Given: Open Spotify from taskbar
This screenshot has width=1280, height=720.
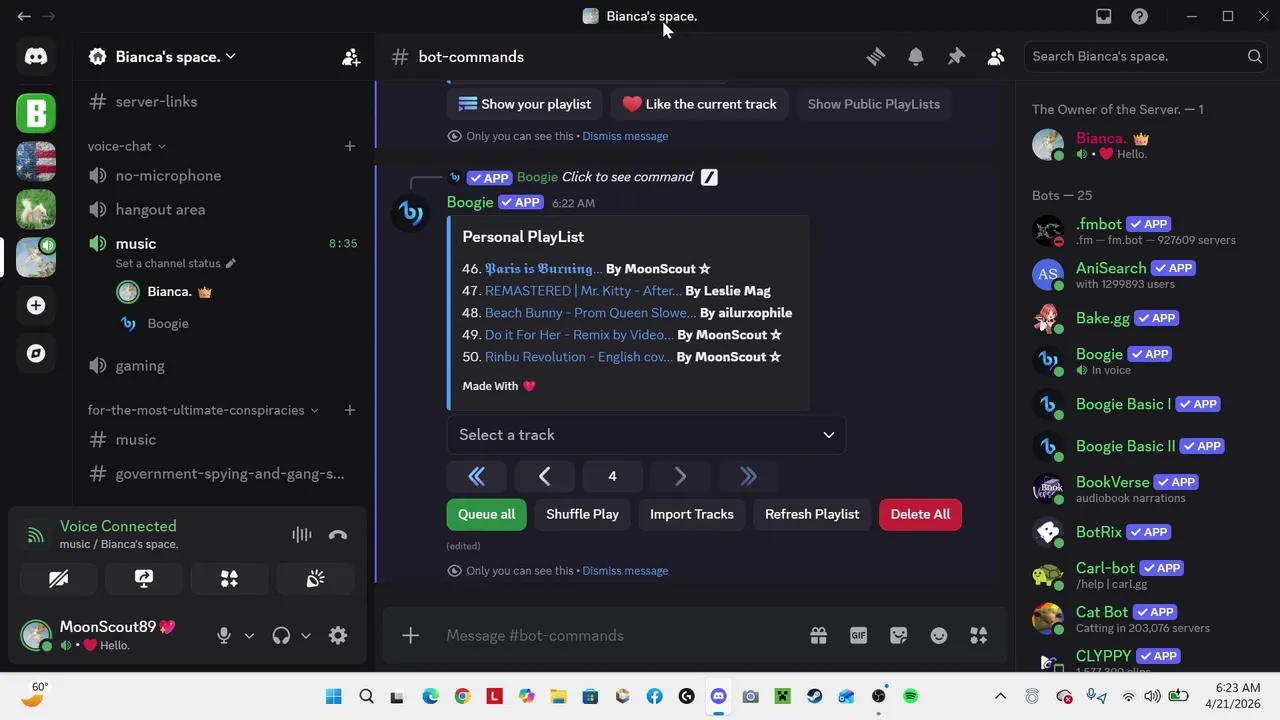Looking at the screenshot, I should [910, 697].
